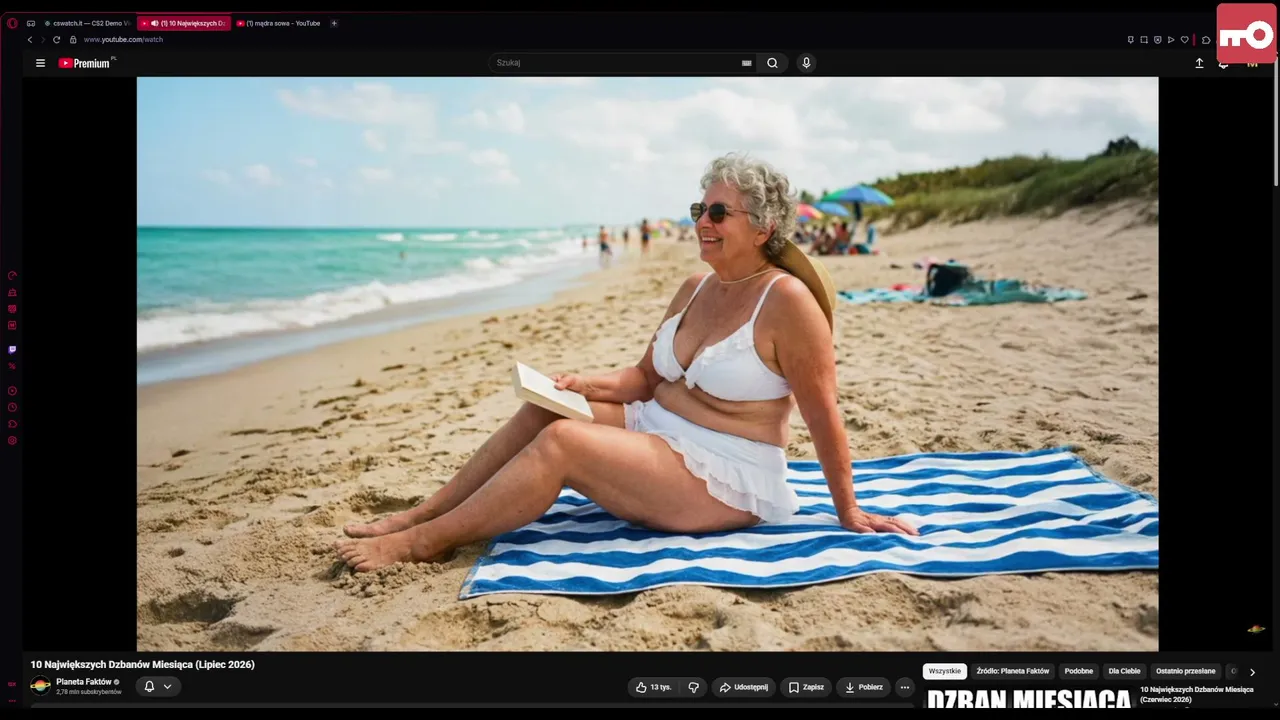
Task: Click the Zapisz save button
Action: tap(806, 687)
